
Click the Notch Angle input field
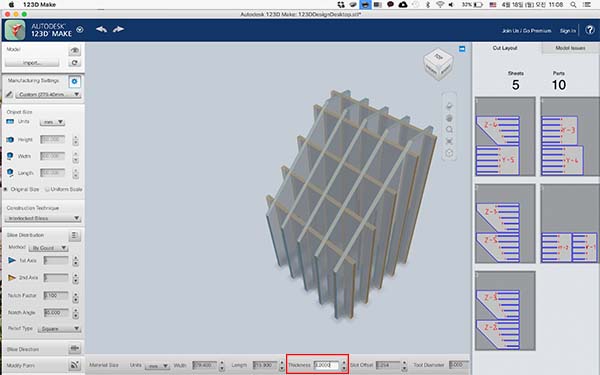(56, 312)
